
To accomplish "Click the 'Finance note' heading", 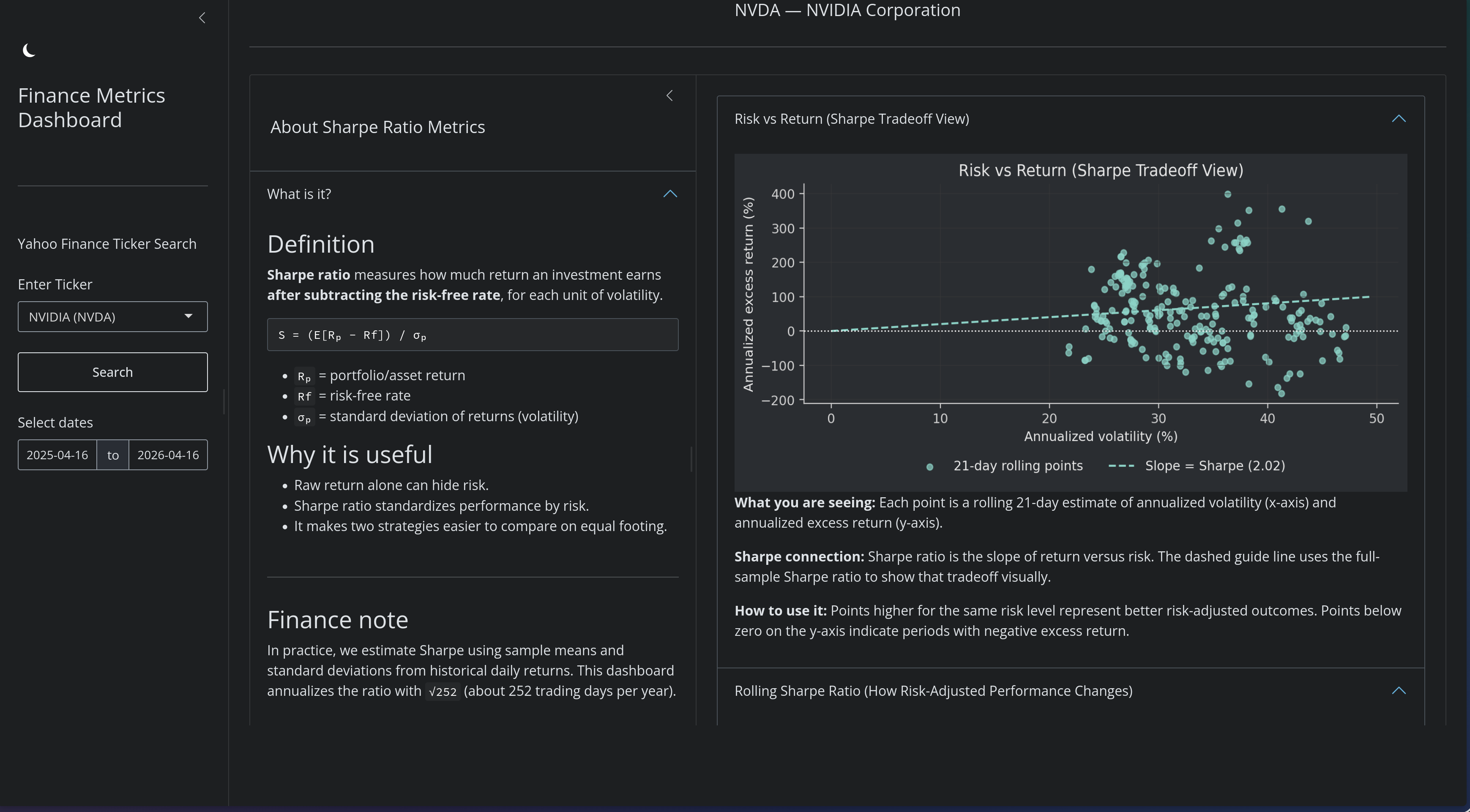I will [337, 619].
